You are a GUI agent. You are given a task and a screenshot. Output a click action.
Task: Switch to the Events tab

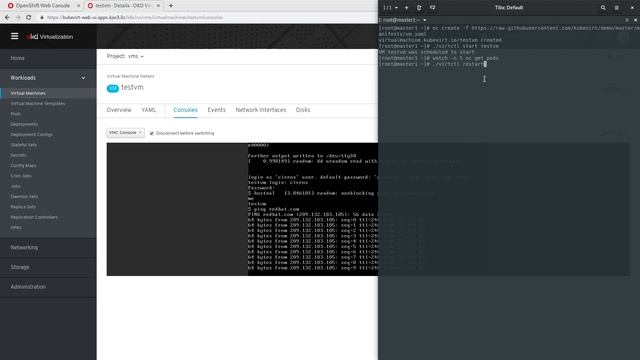216,110
